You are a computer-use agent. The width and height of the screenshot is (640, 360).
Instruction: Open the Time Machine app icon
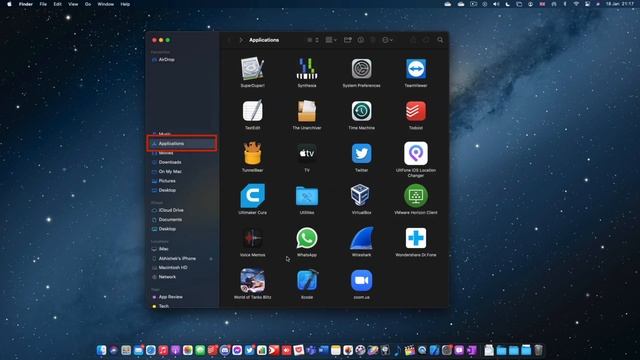(x=362, y=111)
